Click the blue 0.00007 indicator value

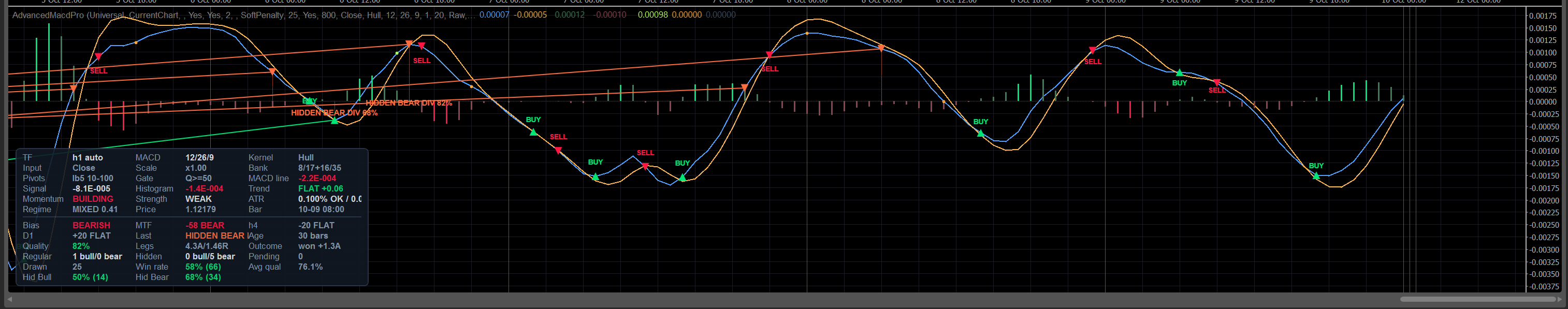pos(493,14)
